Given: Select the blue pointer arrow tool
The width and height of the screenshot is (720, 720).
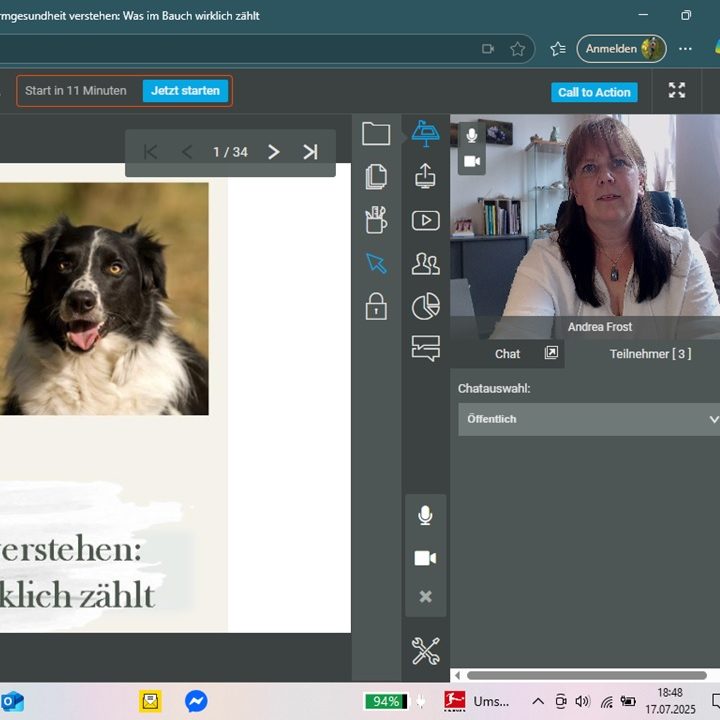Looking at the screenshot, I should click(376, 263).
